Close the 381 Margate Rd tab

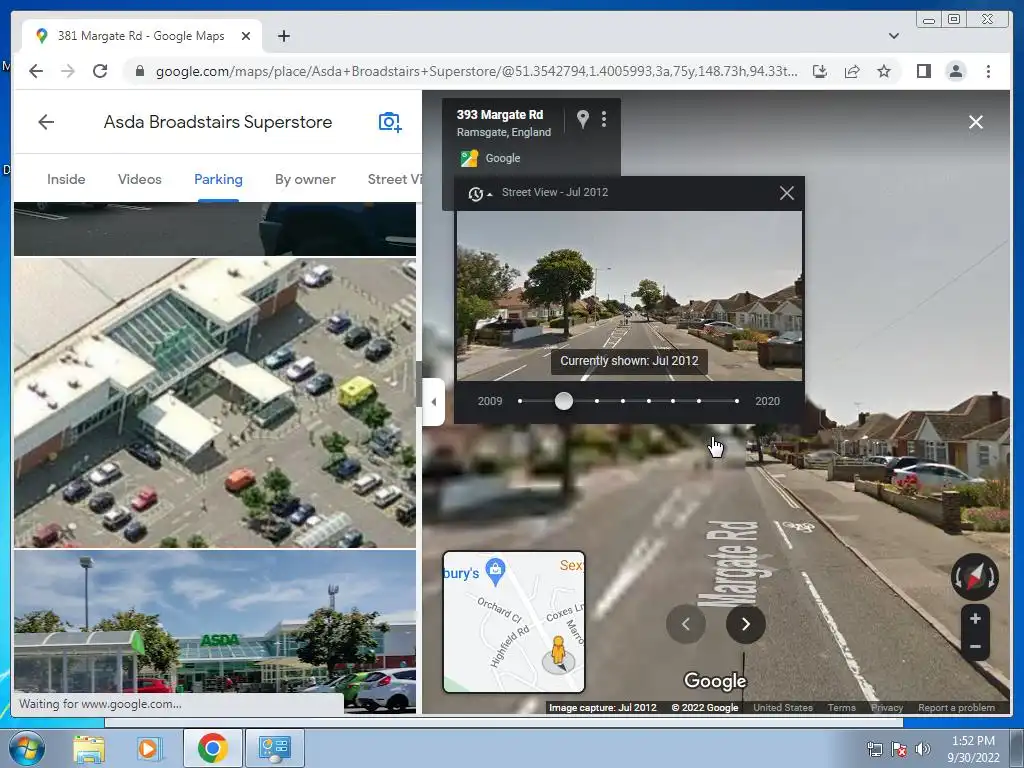tap(246, 36)
